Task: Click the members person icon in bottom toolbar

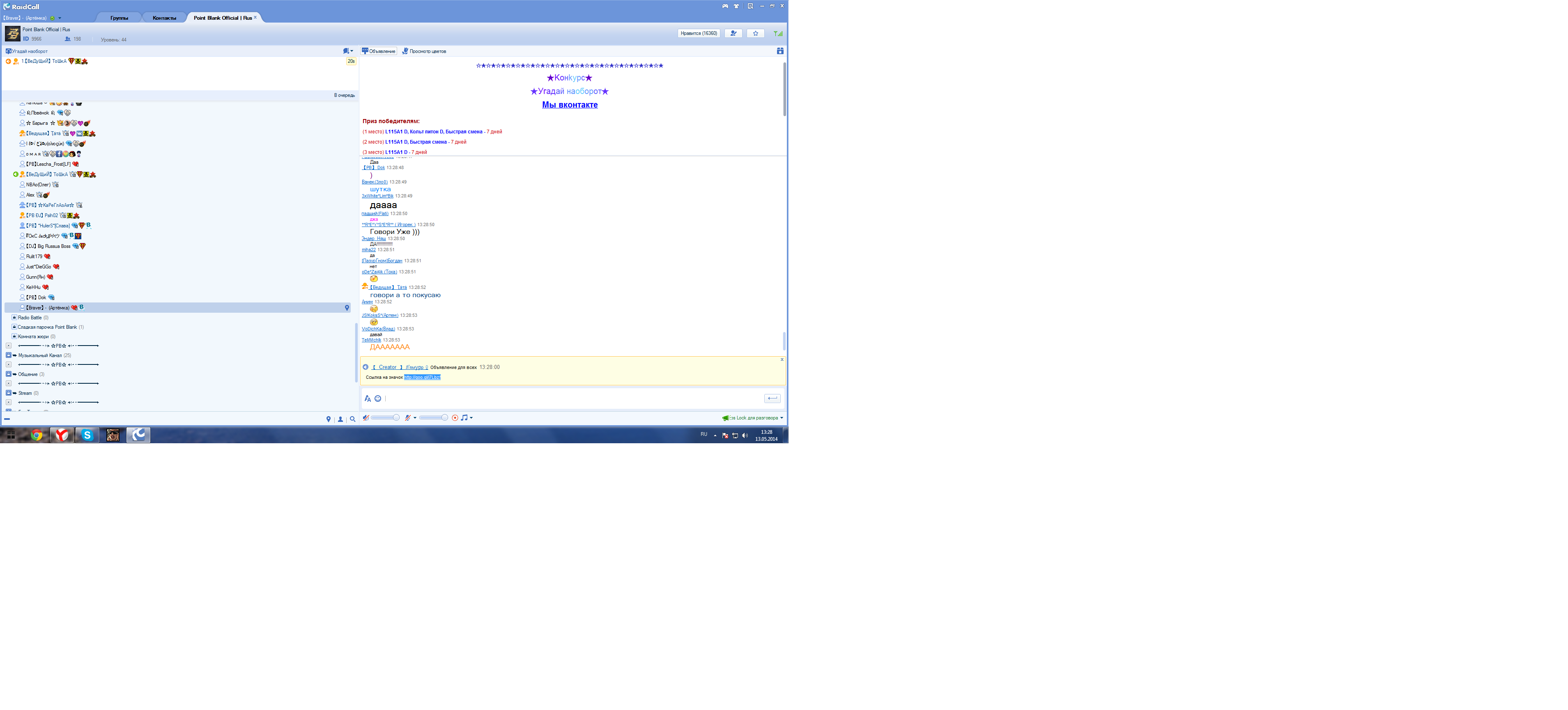Action: point(340,419)
